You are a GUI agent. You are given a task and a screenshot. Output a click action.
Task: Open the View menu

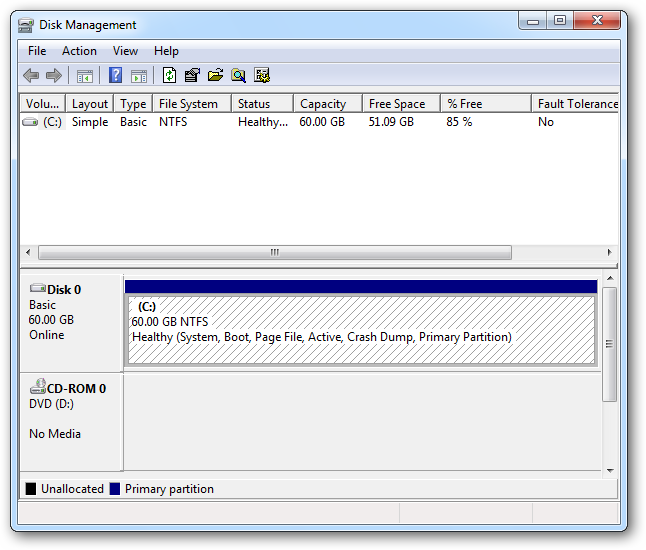126,51
